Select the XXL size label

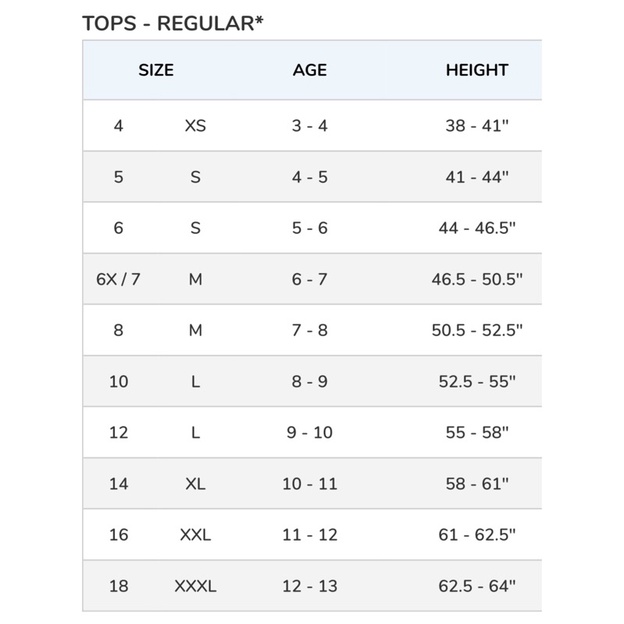pos(195,535)
